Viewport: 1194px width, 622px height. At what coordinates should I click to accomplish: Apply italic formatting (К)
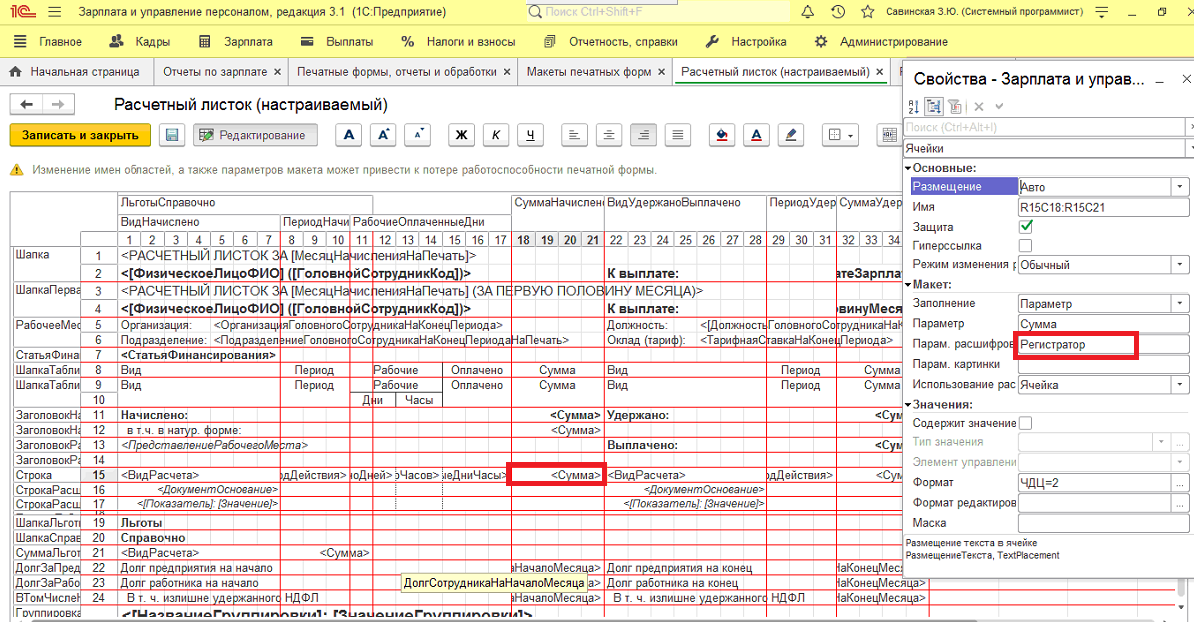point(496,136)
